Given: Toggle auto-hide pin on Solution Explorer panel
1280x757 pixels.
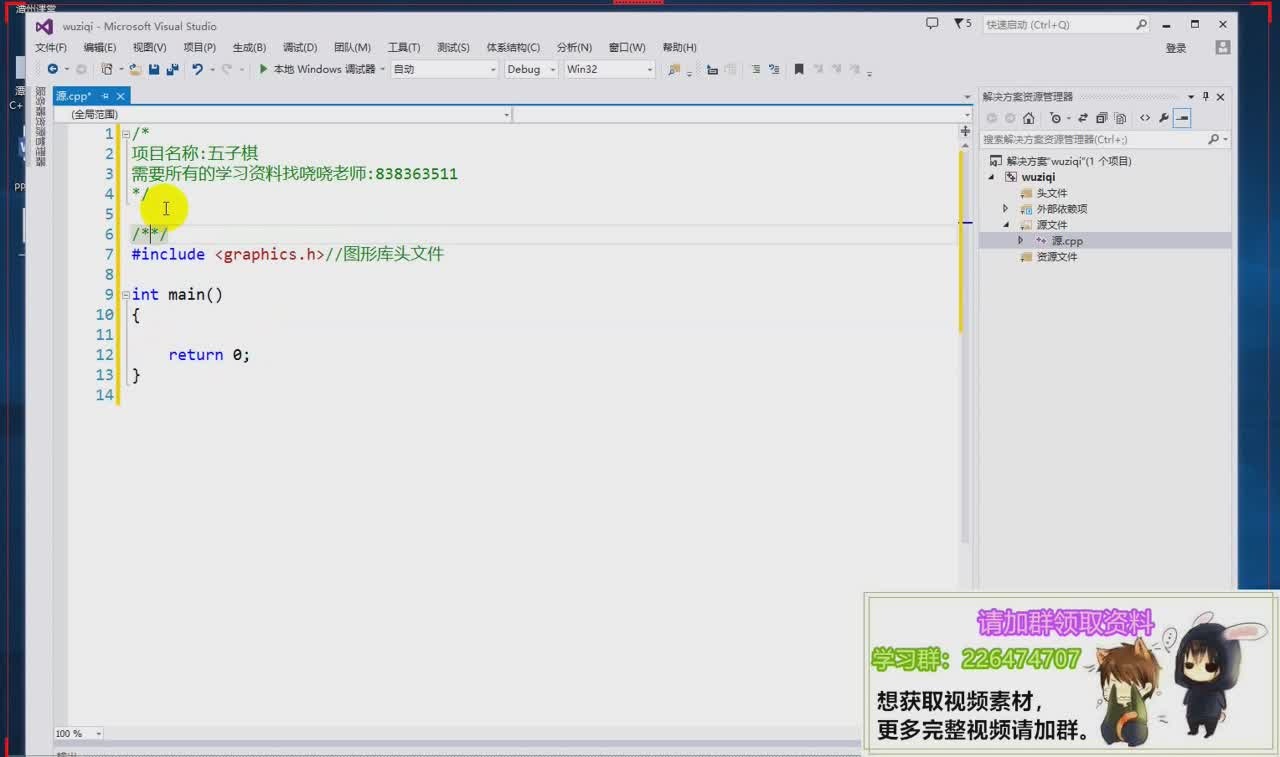Looking at the screenshot, I should (x=1205, y=96).
